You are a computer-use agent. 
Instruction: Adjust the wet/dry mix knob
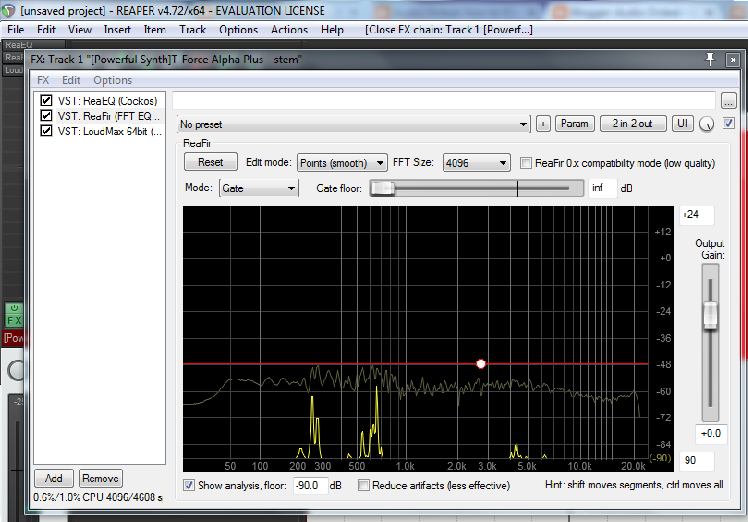click(706, 124)
